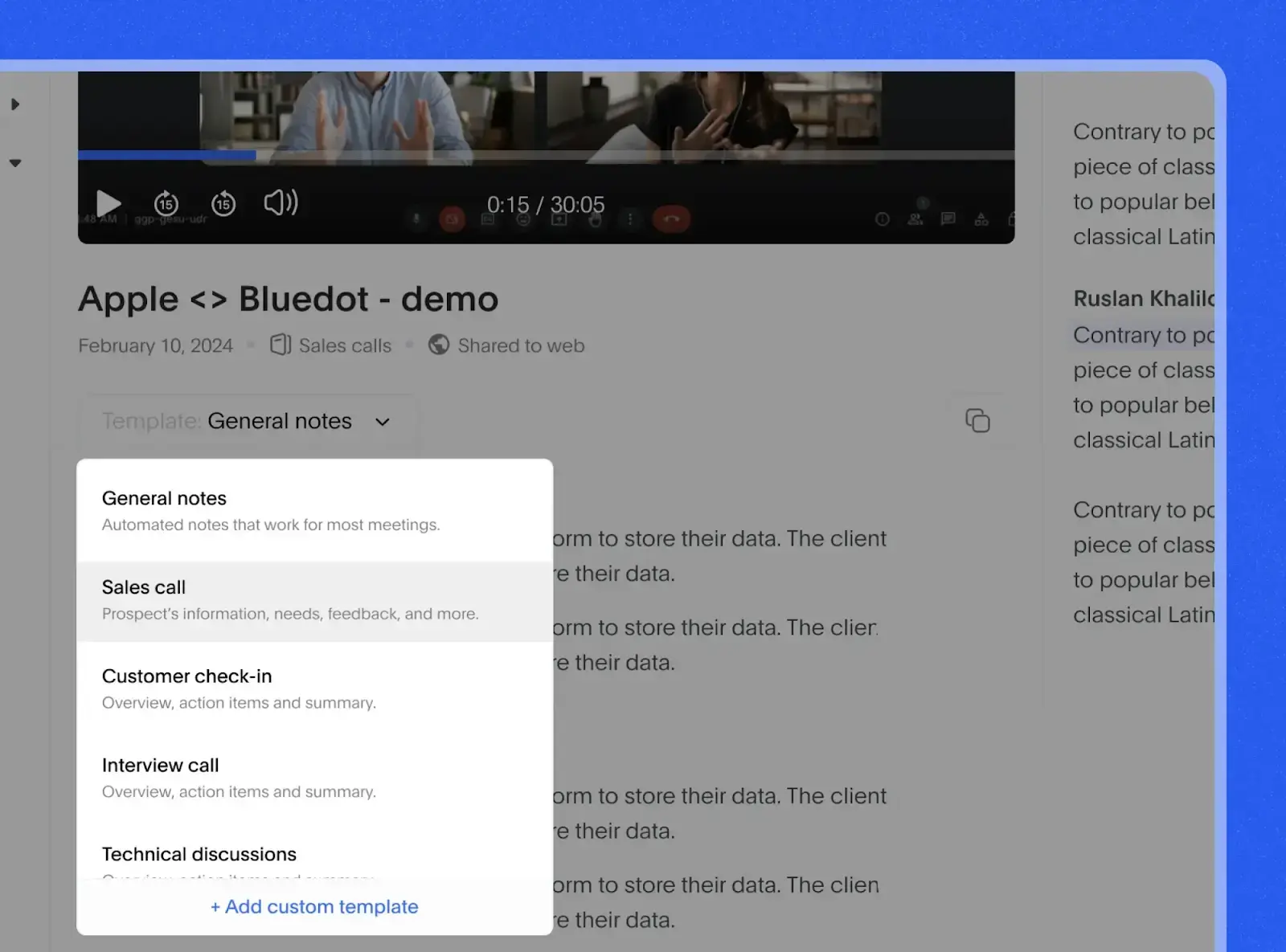Open the Template dropdown chevron
The image size is (1286, 952).
pos(383,421)
